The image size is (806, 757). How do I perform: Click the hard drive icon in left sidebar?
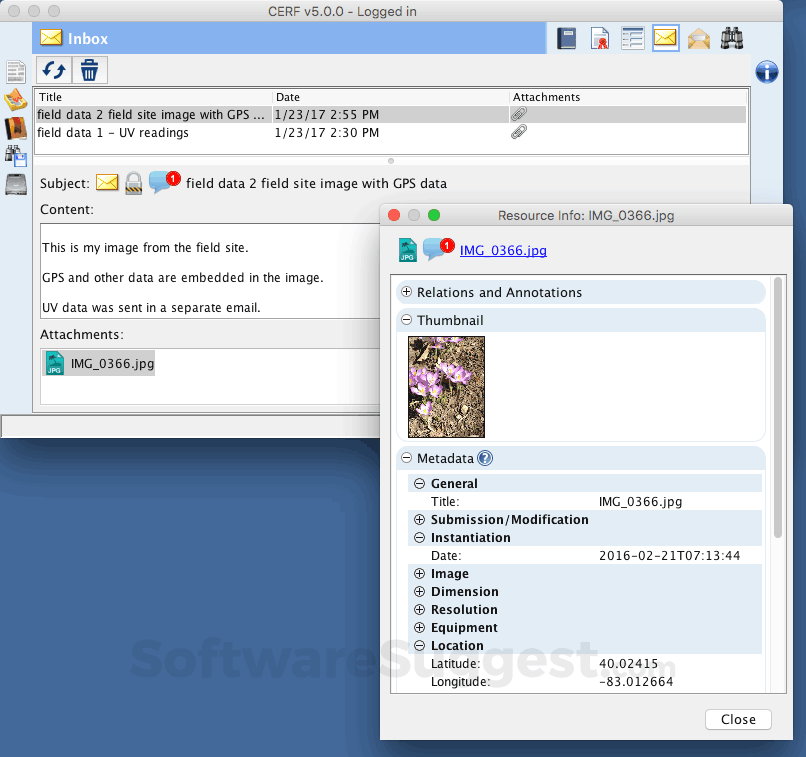tap(15, 183)
